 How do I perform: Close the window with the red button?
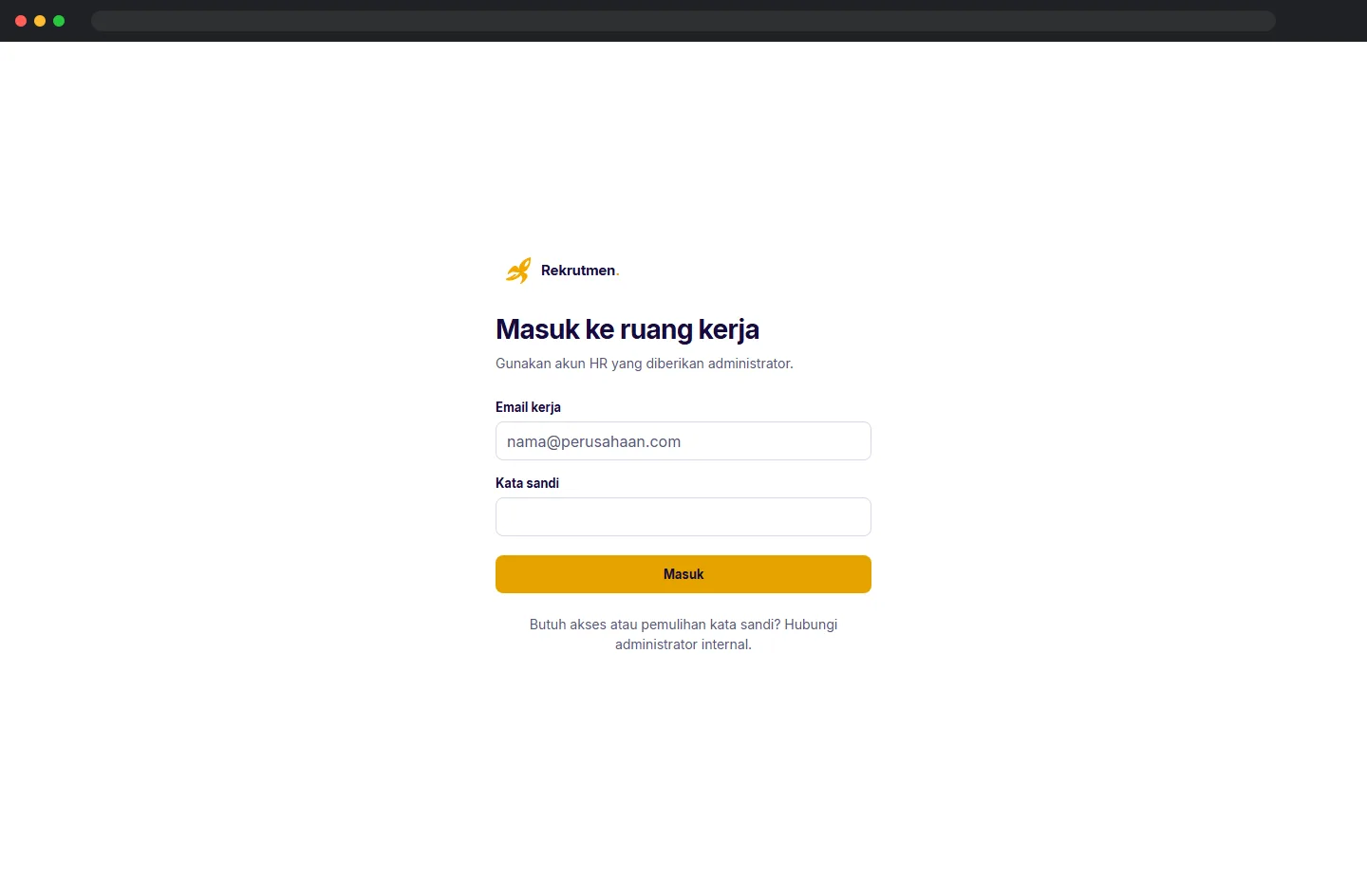click(21, 21)
